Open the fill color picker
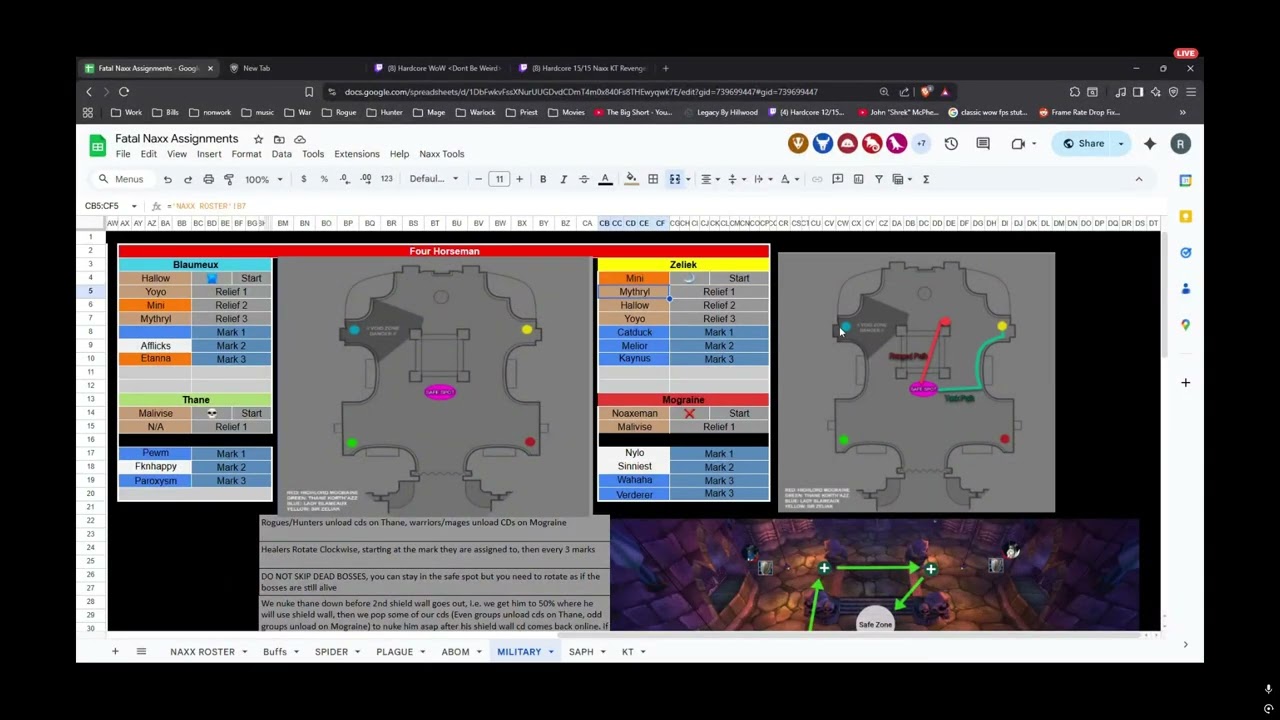Screen dimensions: 1280x720 coord(631,179)
